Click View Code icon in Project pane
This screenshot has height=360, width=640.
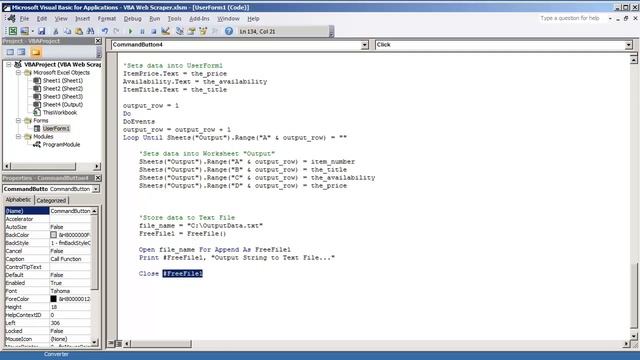[x=10, y=52]
